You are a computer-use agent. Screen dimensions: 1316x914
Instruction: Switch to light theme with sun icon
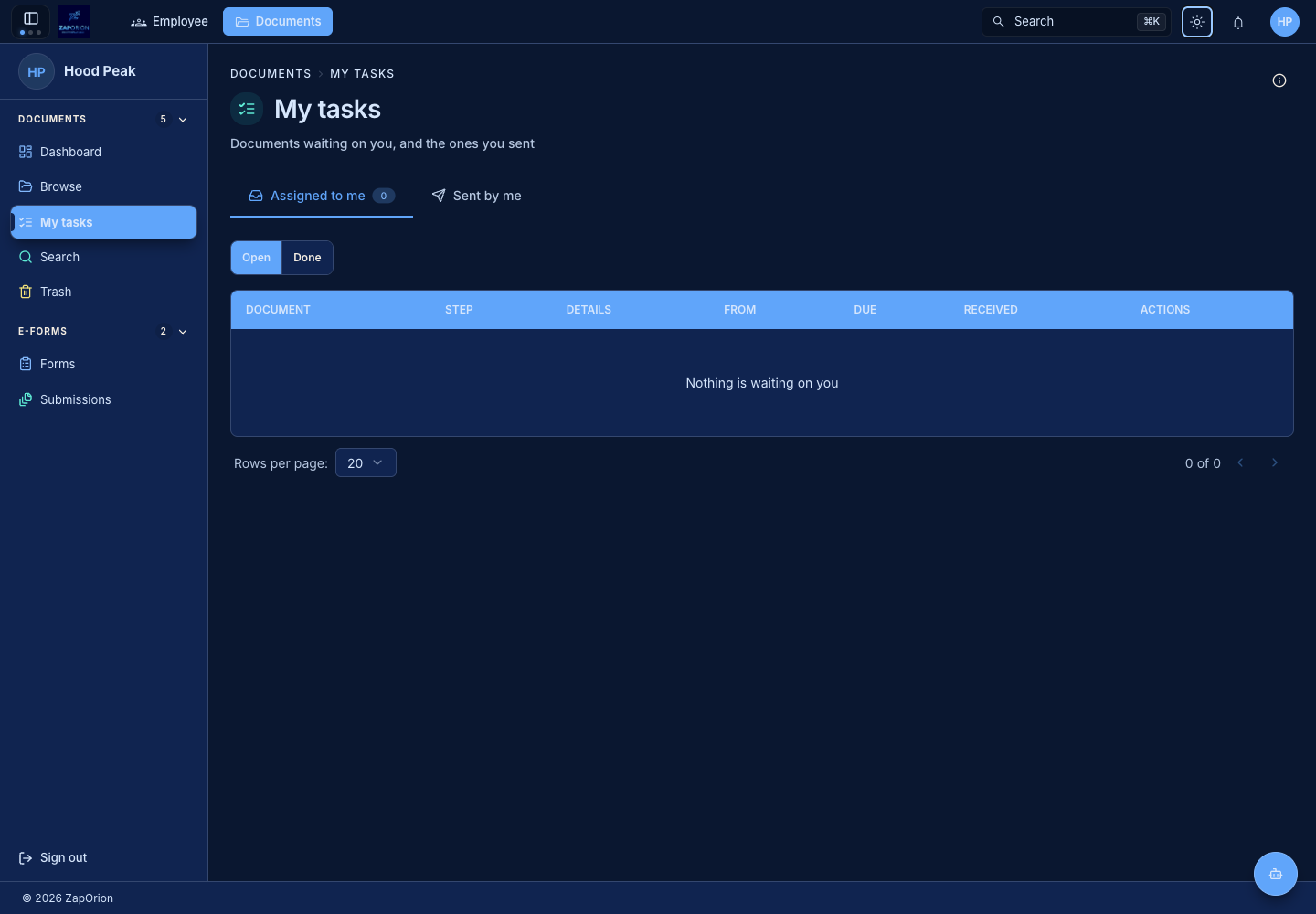pyautogui.click(x=1197, y=22)
